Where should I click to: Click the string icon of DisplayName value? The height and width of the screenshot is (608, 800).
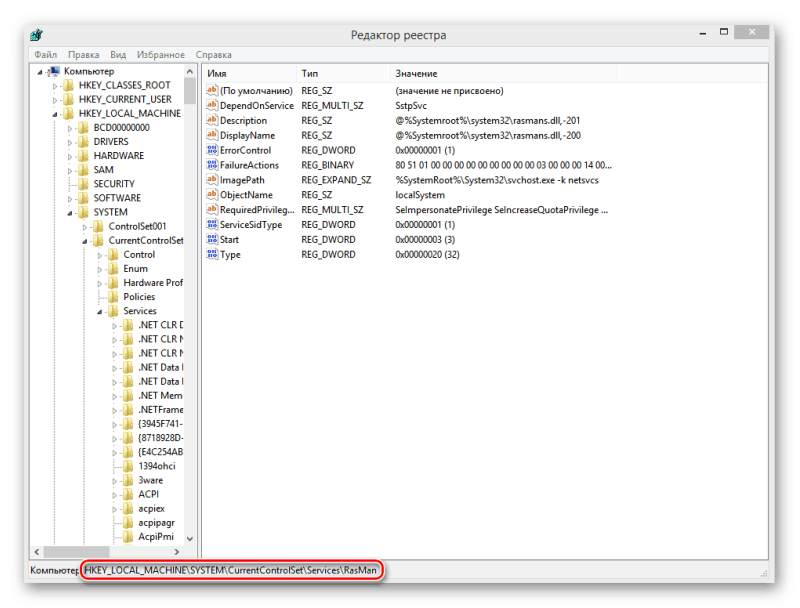click(212, 135)
